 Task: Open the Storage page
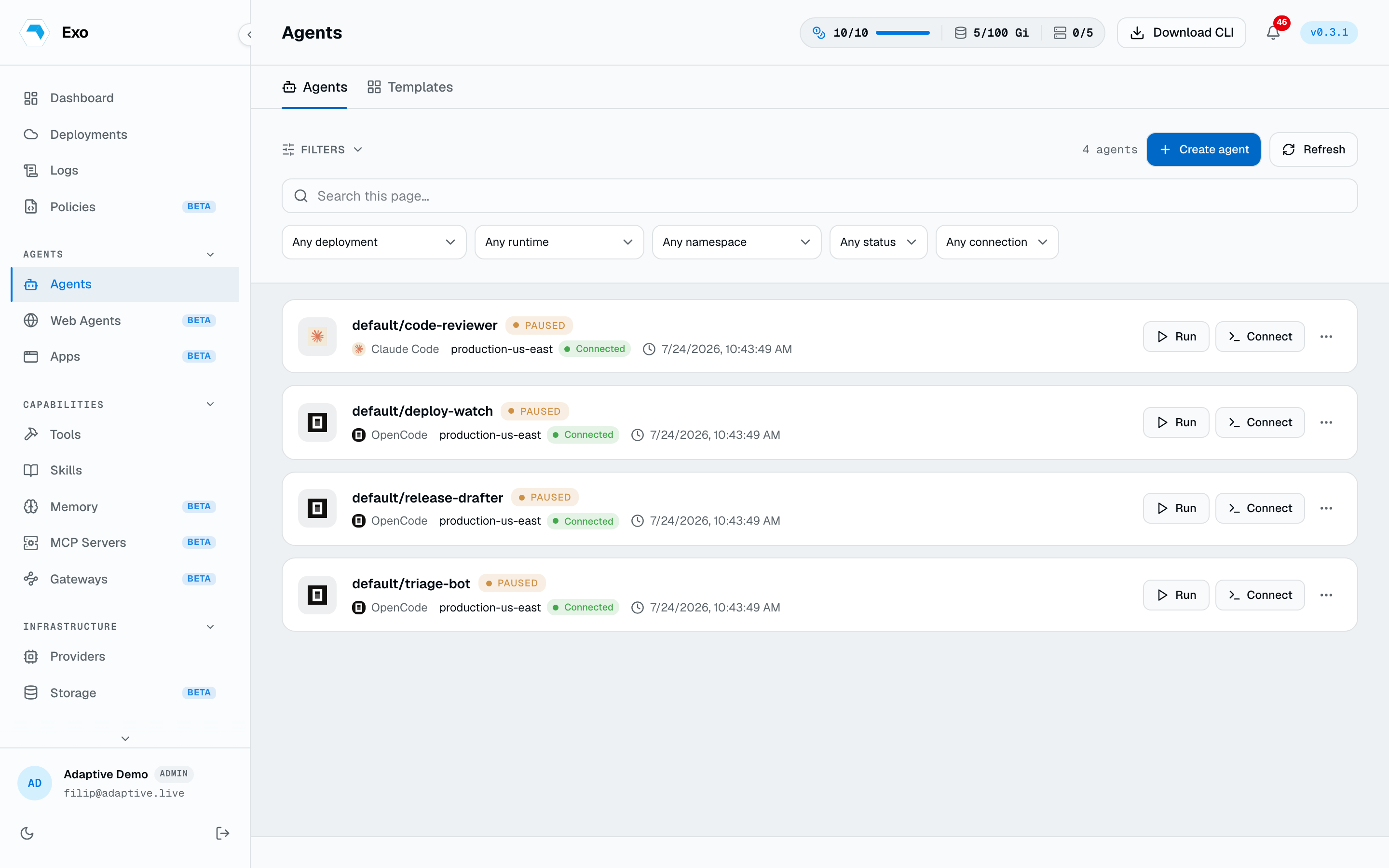(125, 693)
